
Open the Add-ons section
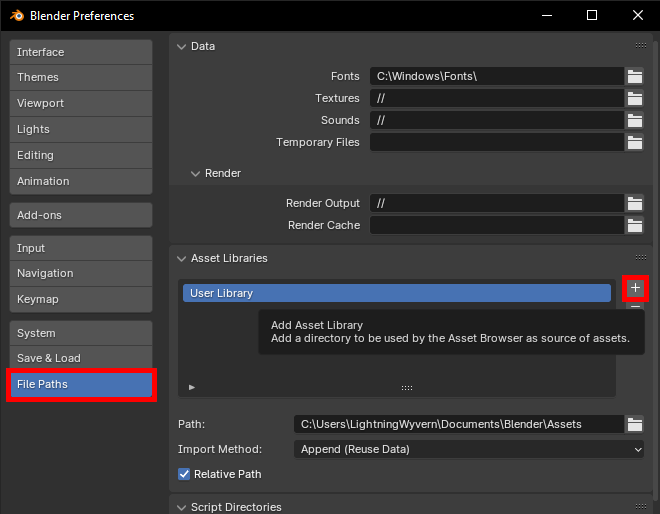81,215
